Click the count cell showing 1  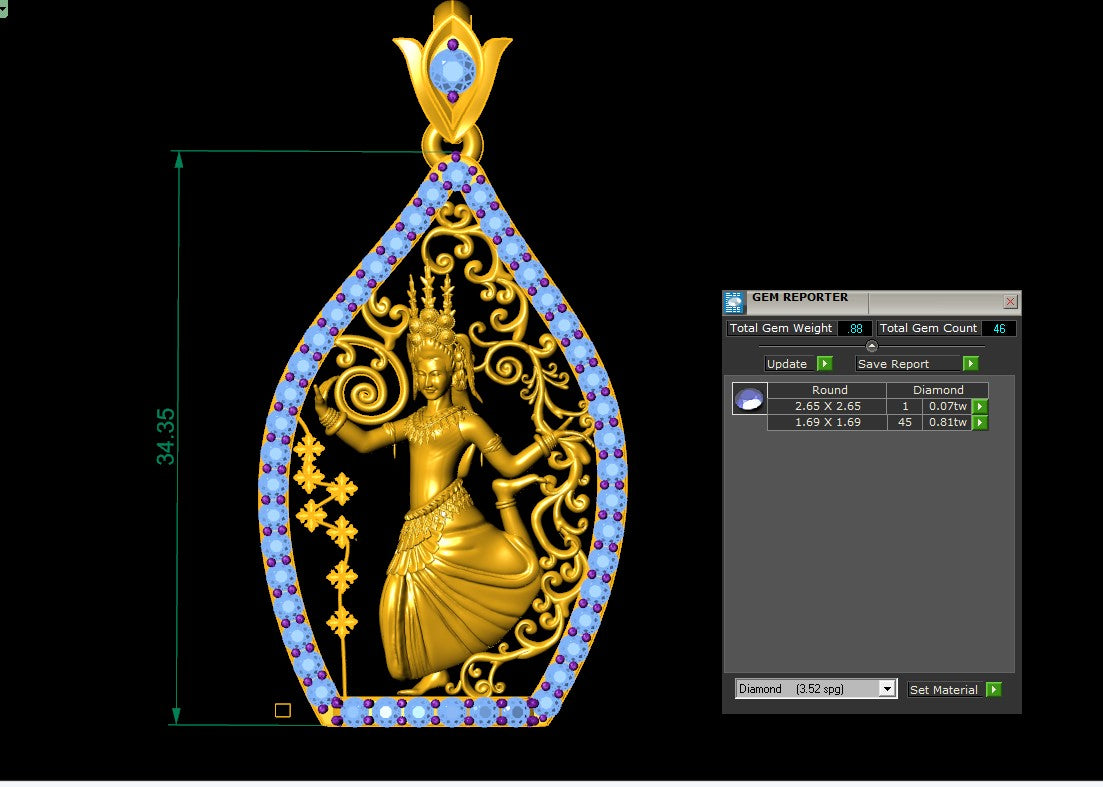pos(905,407)
